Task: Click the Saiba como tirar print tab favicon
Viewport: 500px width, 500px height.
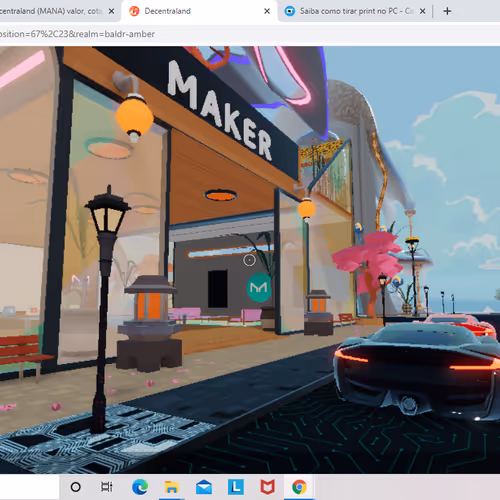Action: point(290,11)
